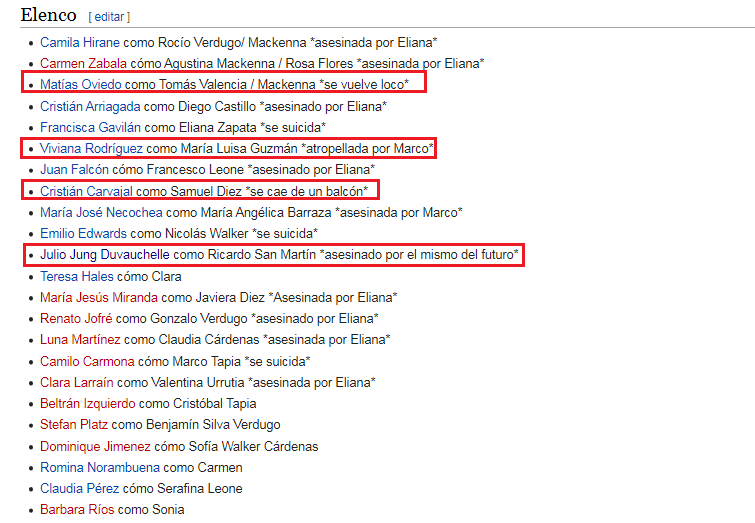Open the Juan Falcón link
Viewport: 755px width, 523px height.
pyautogui.click(x=73, y=170)
